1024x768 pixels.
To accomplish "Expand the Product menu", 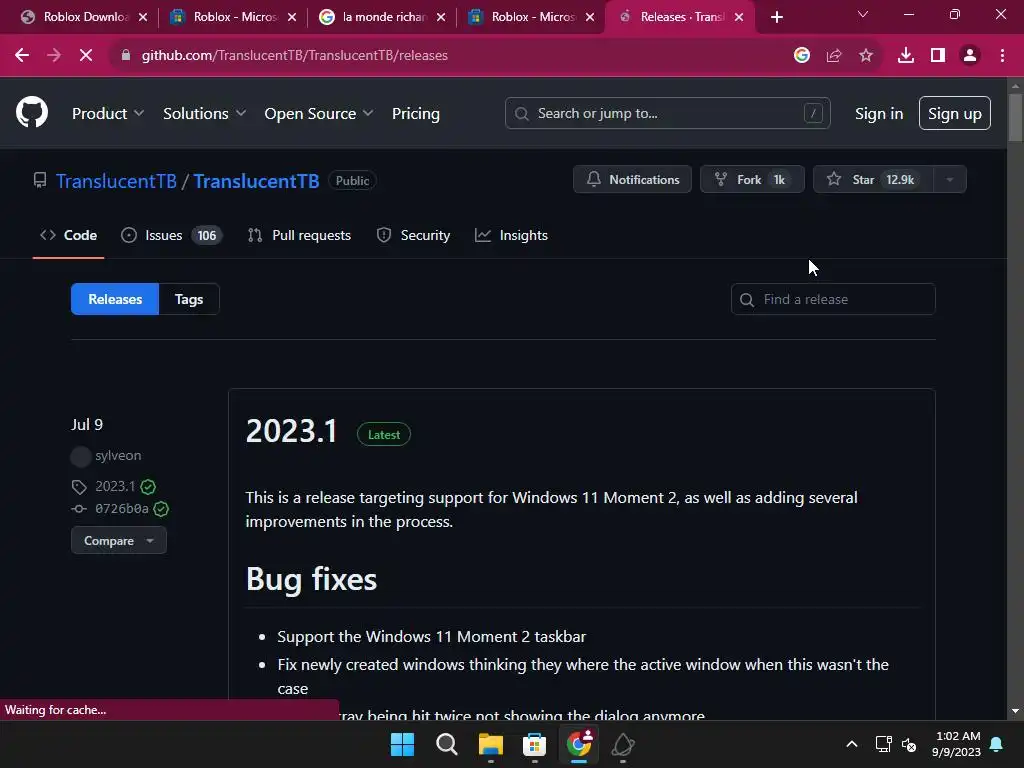I will [x=108, y=114].
